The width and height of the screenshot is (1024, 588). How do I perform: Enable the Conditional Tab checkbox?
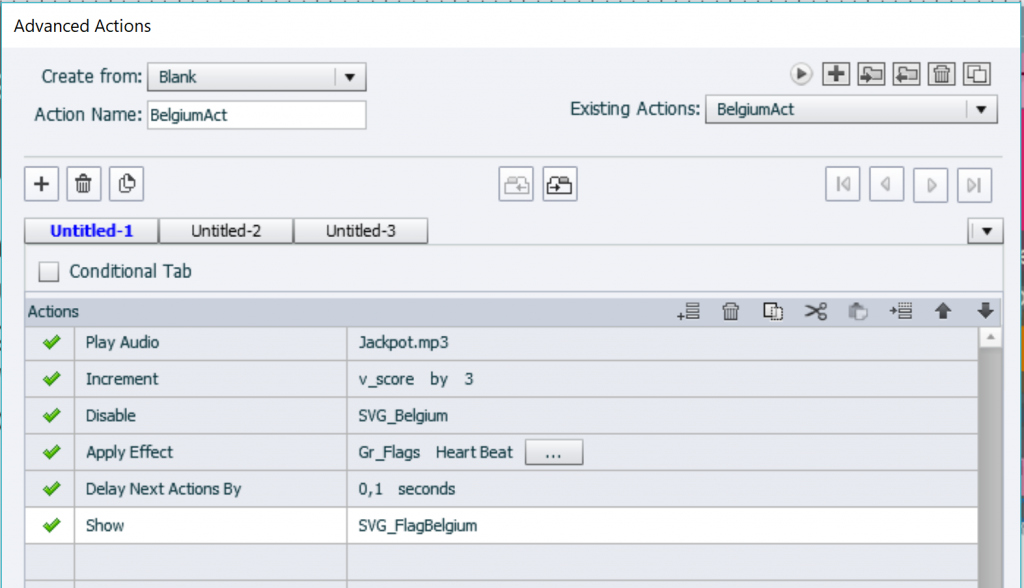tap(49, 272)
